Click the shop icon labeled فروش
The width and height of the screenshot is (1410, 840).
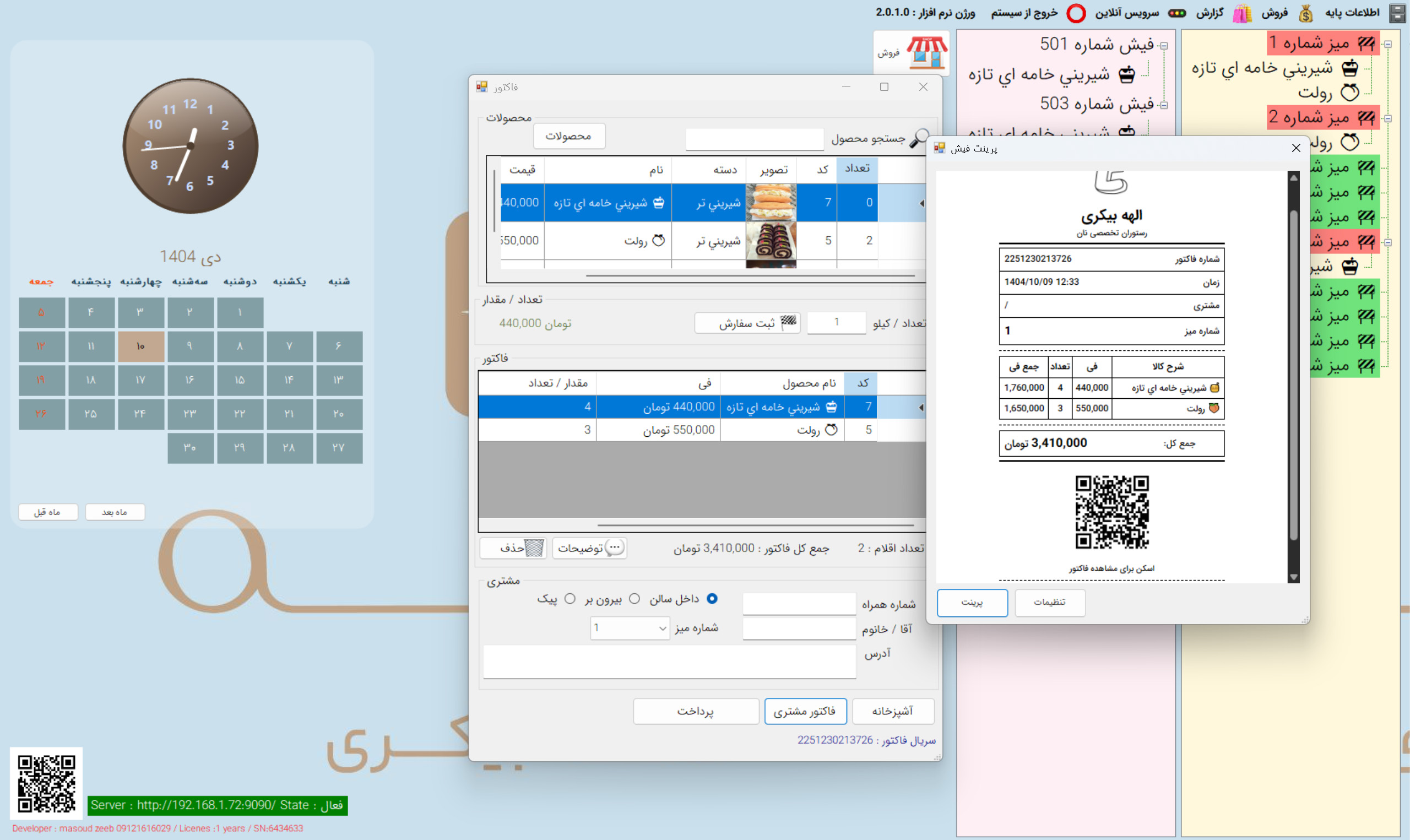[x=926, y=52]
